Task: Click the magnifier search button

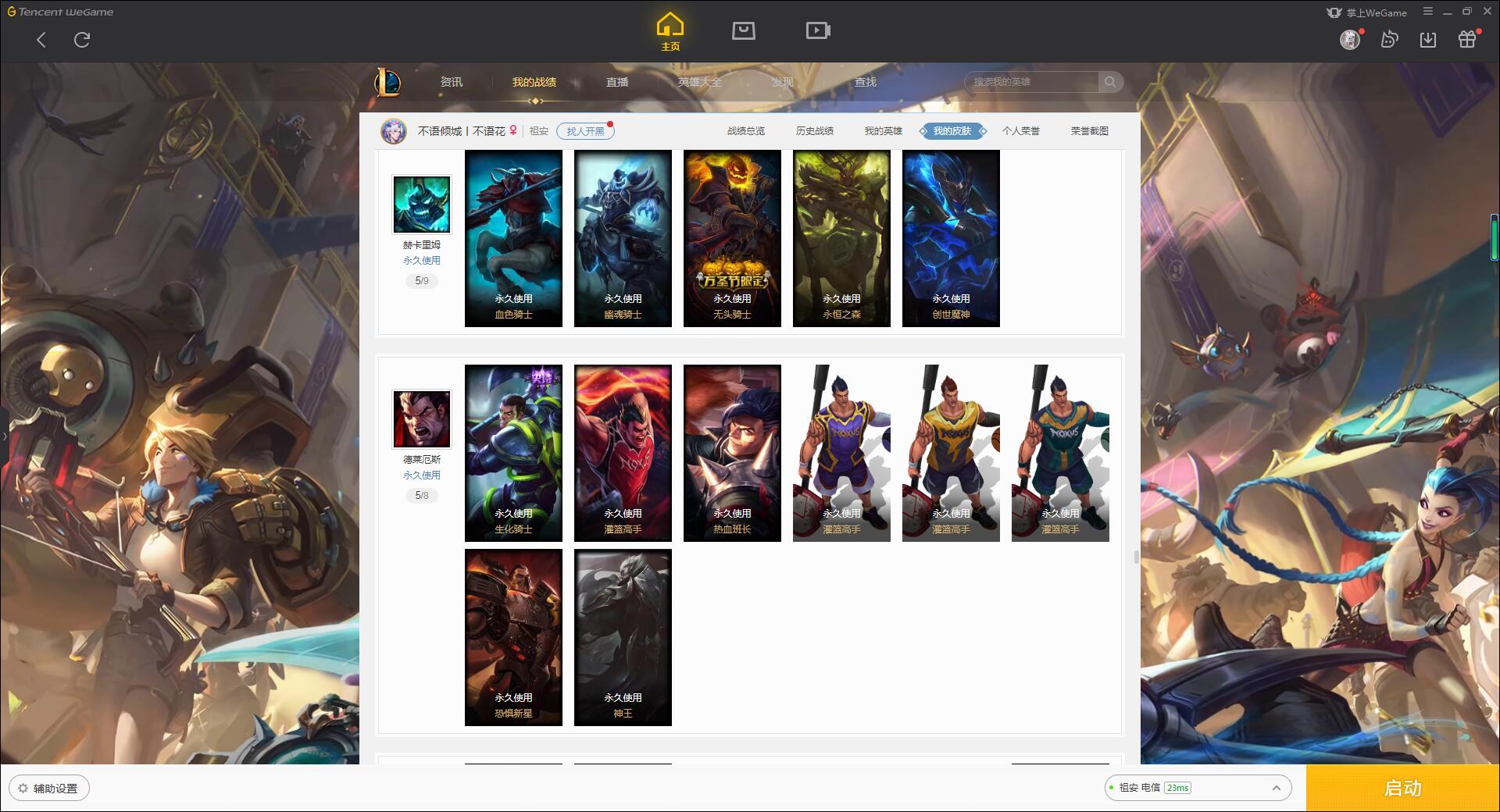Action: [x=1110, y=82]
